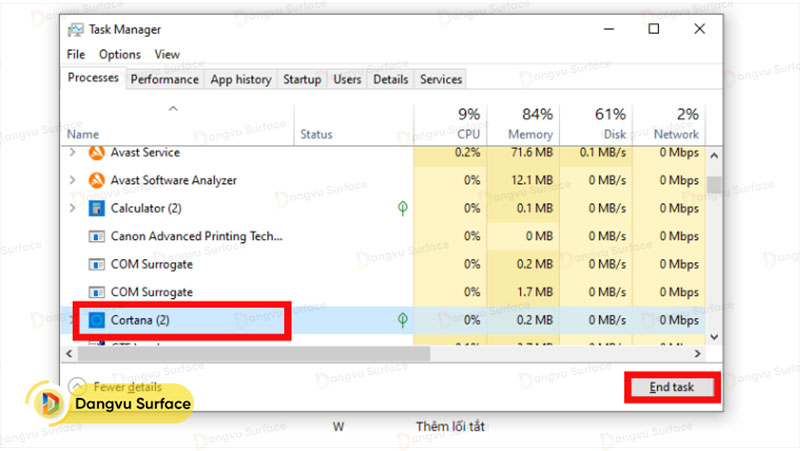
Task: Click the Cortana process icon
Action: [x=96, y=320]
